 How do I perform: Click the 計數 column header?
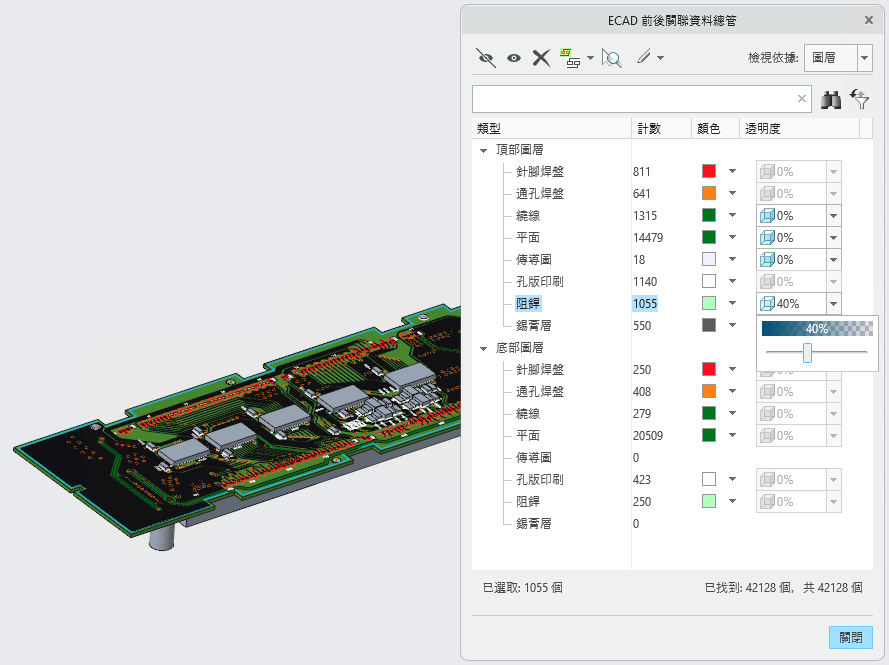point(662,129)
